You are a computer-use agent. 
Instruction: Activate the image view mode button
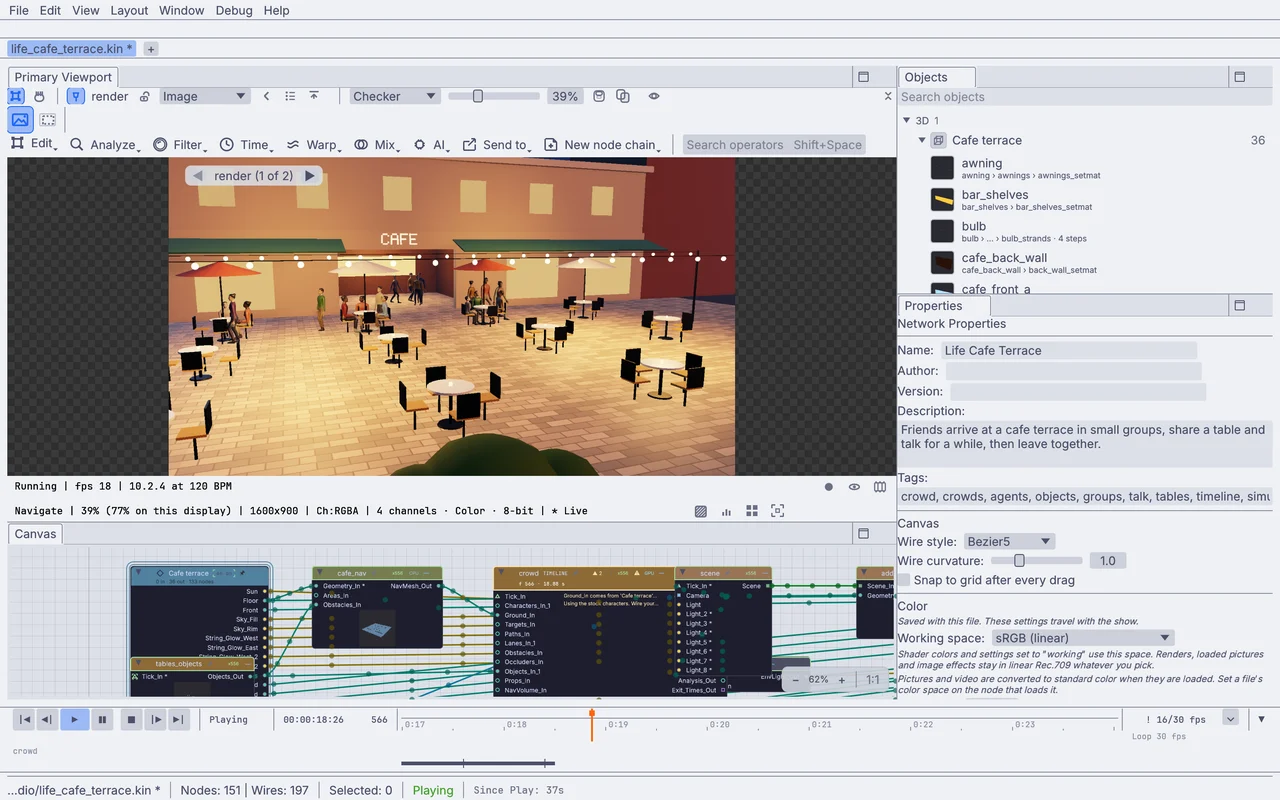click(x=20, y=120)
